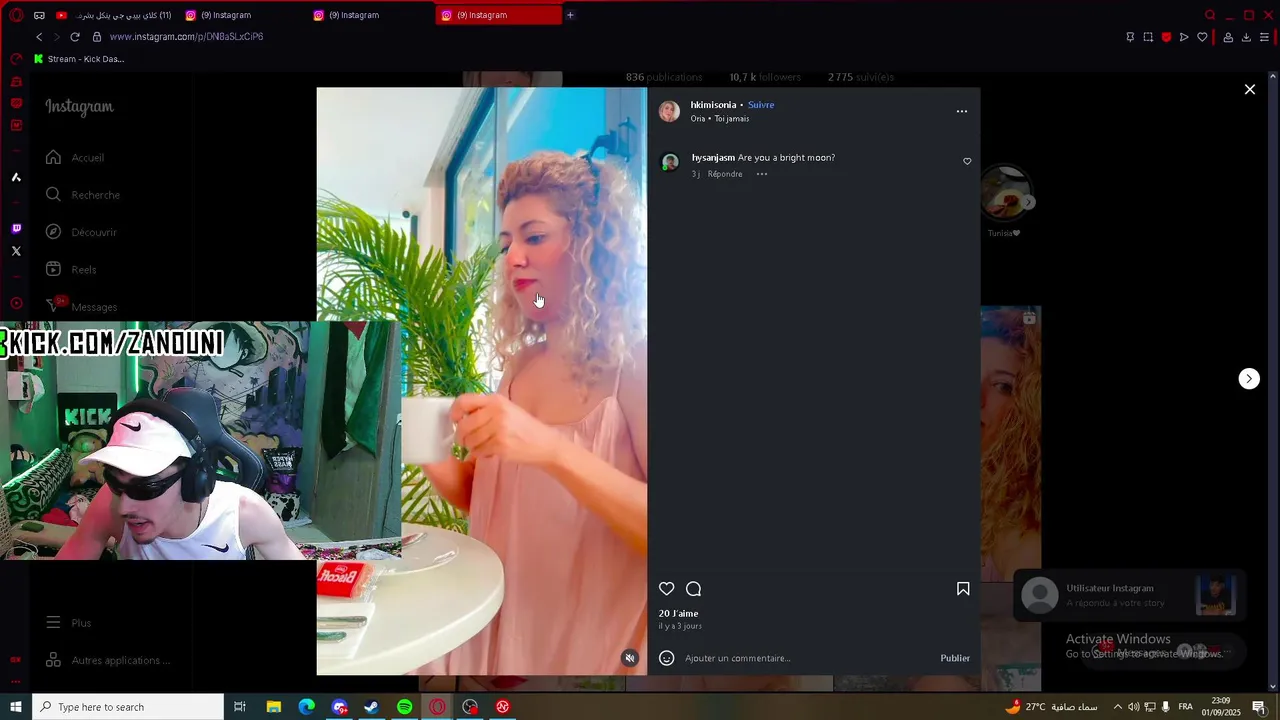Open the browser profile account icon
The image size is (1280, 720).
pos(1228,37)
